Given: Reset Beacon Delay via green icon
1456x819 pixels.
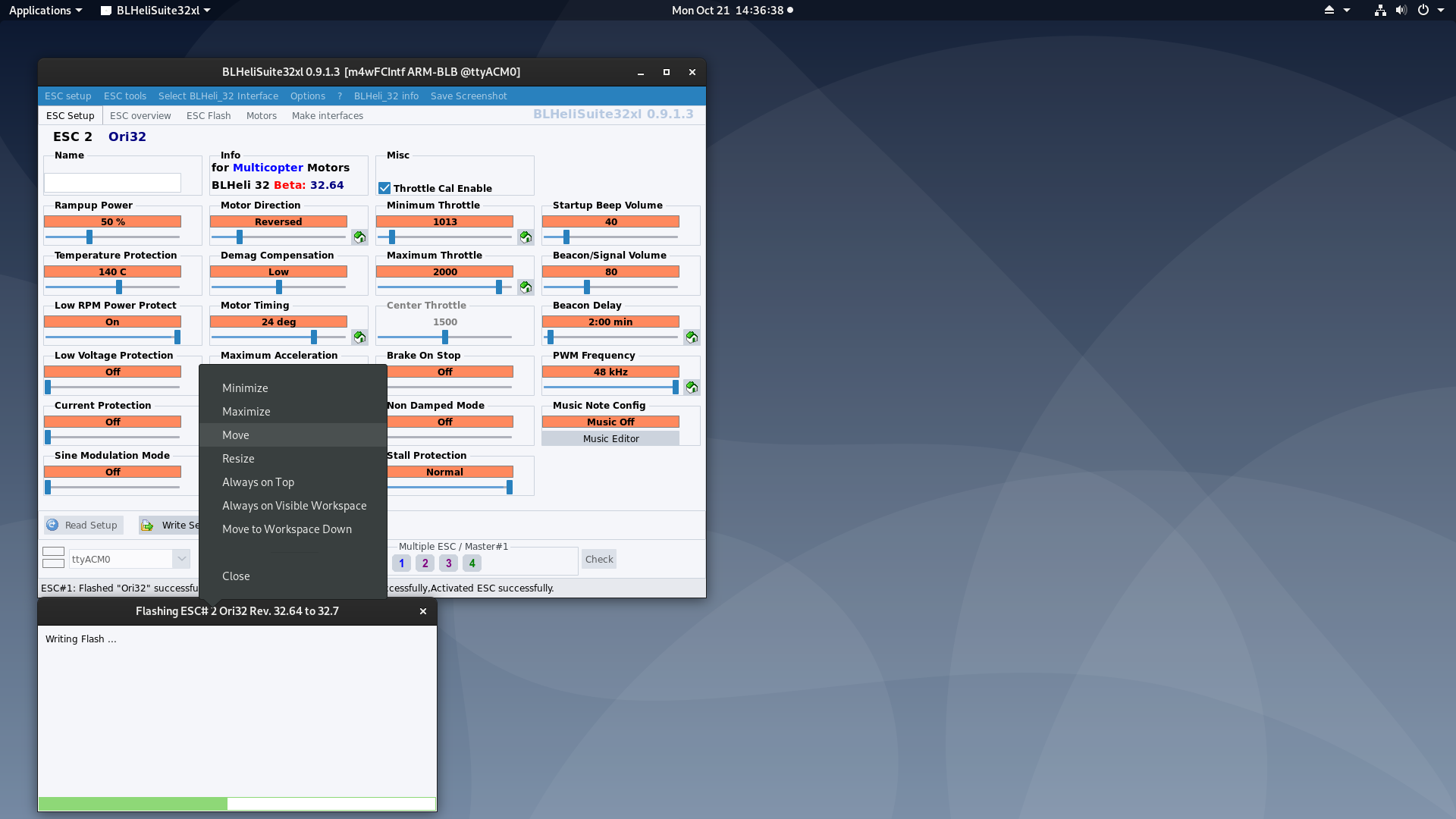Looking at the screenshot, I should click(692, 337).
